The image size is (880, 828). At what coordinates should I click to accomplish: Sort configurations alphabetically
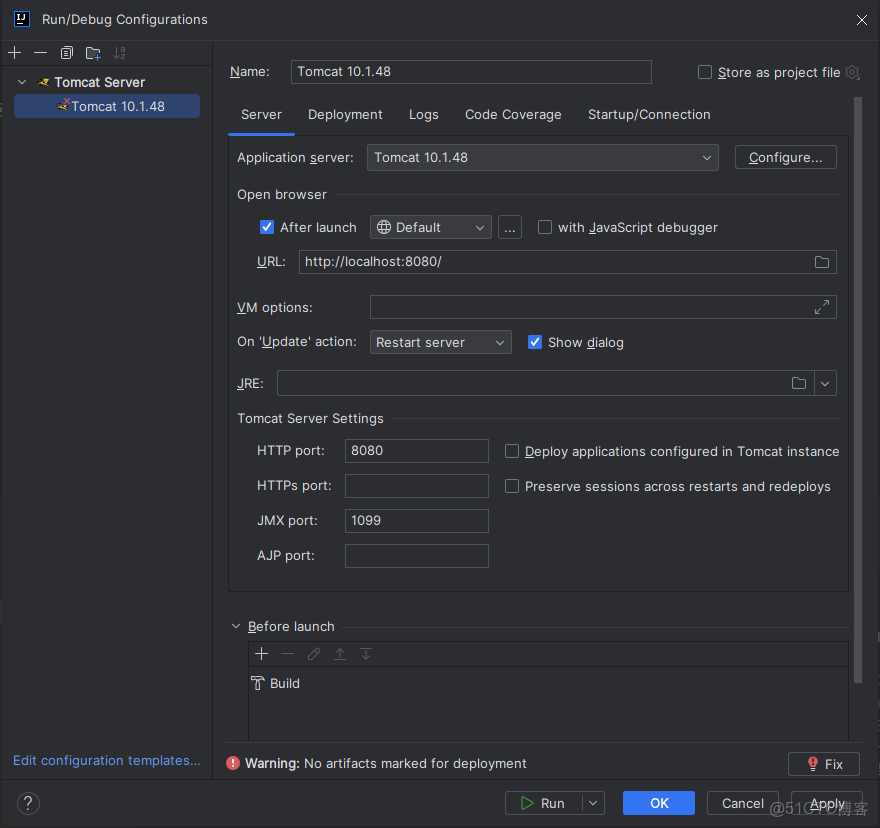[120, 53]
